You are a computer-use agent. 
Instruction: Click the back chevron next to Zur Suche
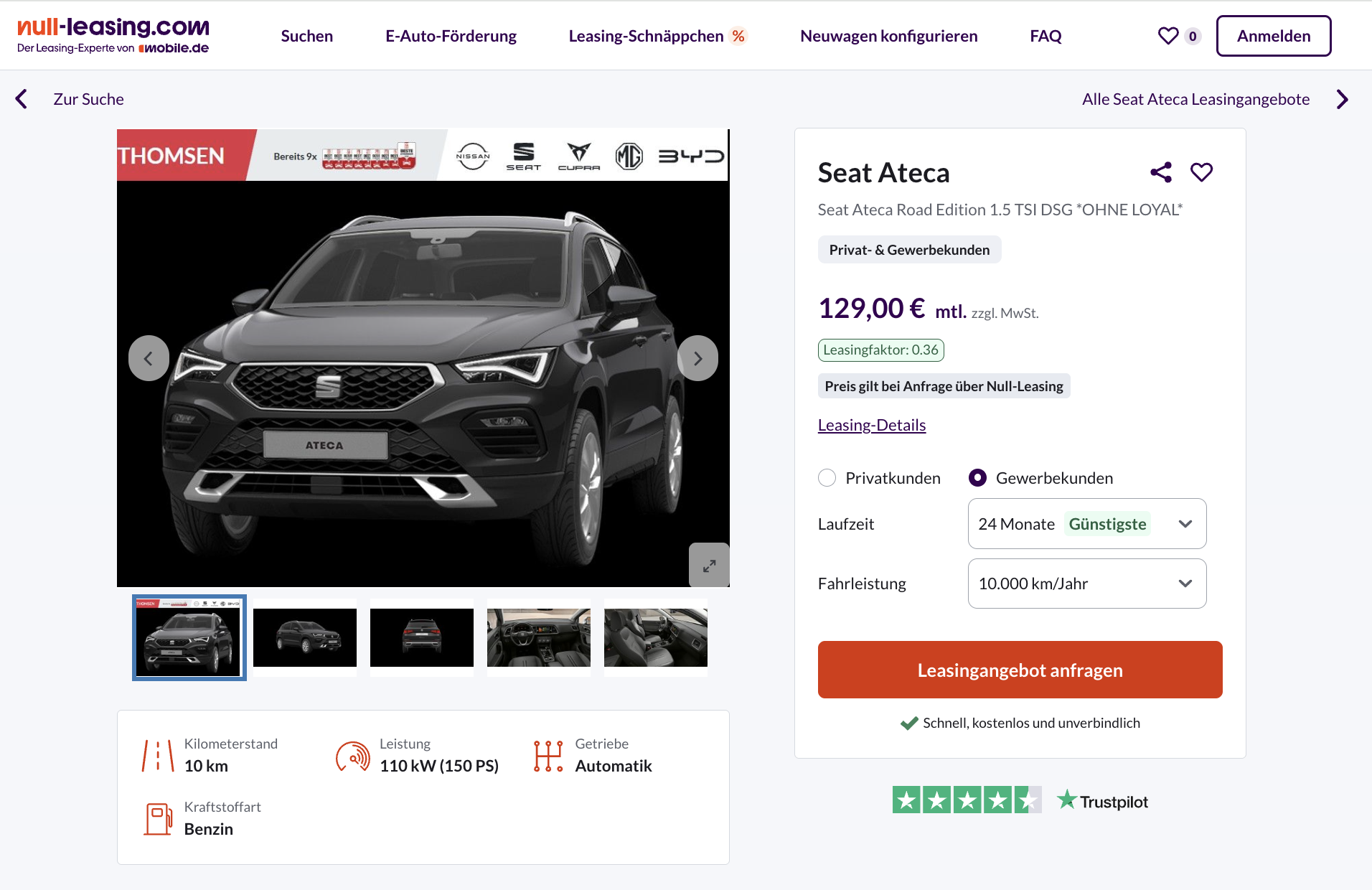pyautogui.click(x=22, y=99)
